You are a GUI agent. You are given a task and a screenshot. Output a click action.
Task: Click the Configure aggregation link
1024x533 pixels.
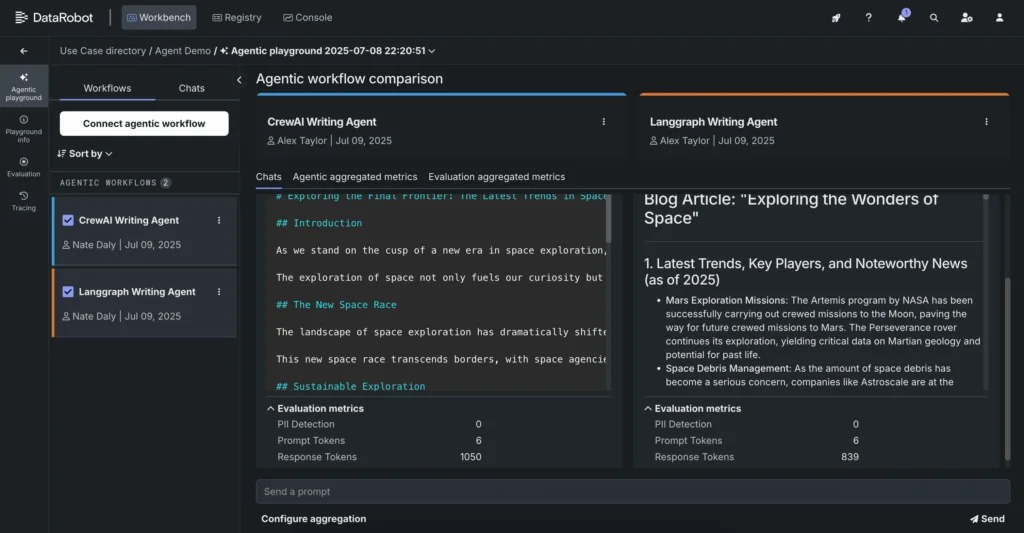pyautogui.click(x=313, y=519)
